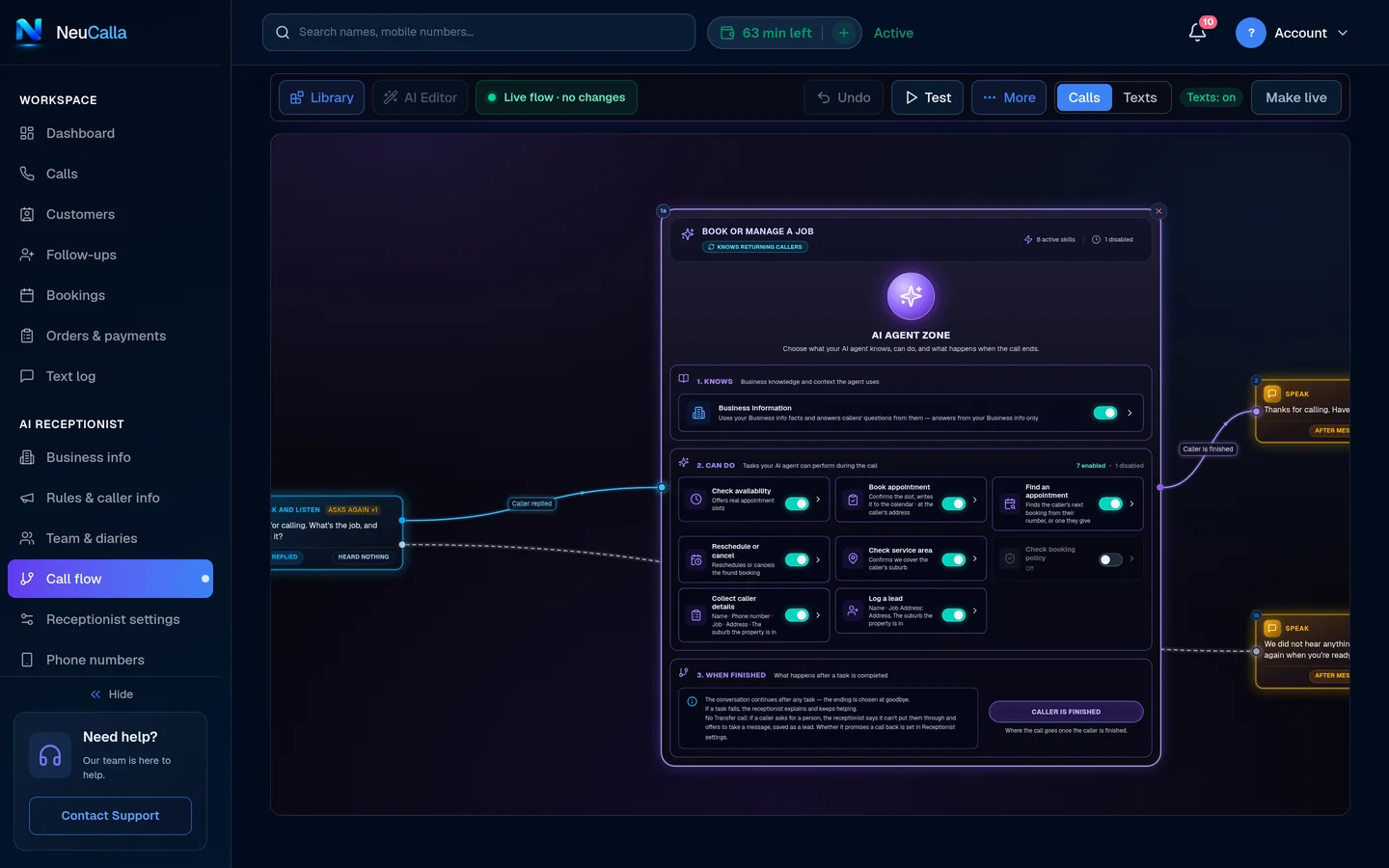
Task: Toggle Business information switch off
Action: click(x=1105, y=413)
